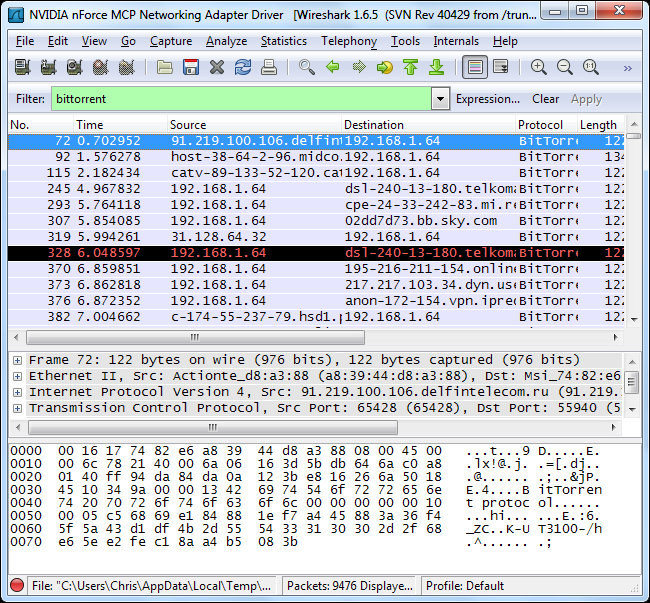Go forward in packet history arrow
The height and width of the screenshot is (603, 650).
pyautogui.click(x=359, y=67)
